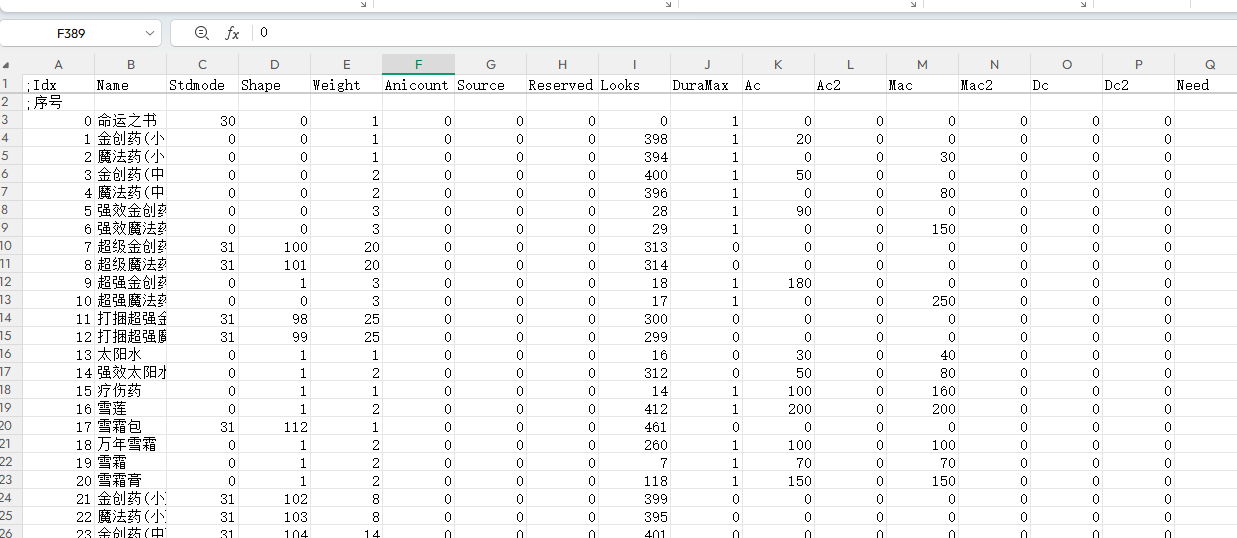Expand the Name Box dropdown arrow
This screenshot has width=1237, height=538.
(150, 33)
